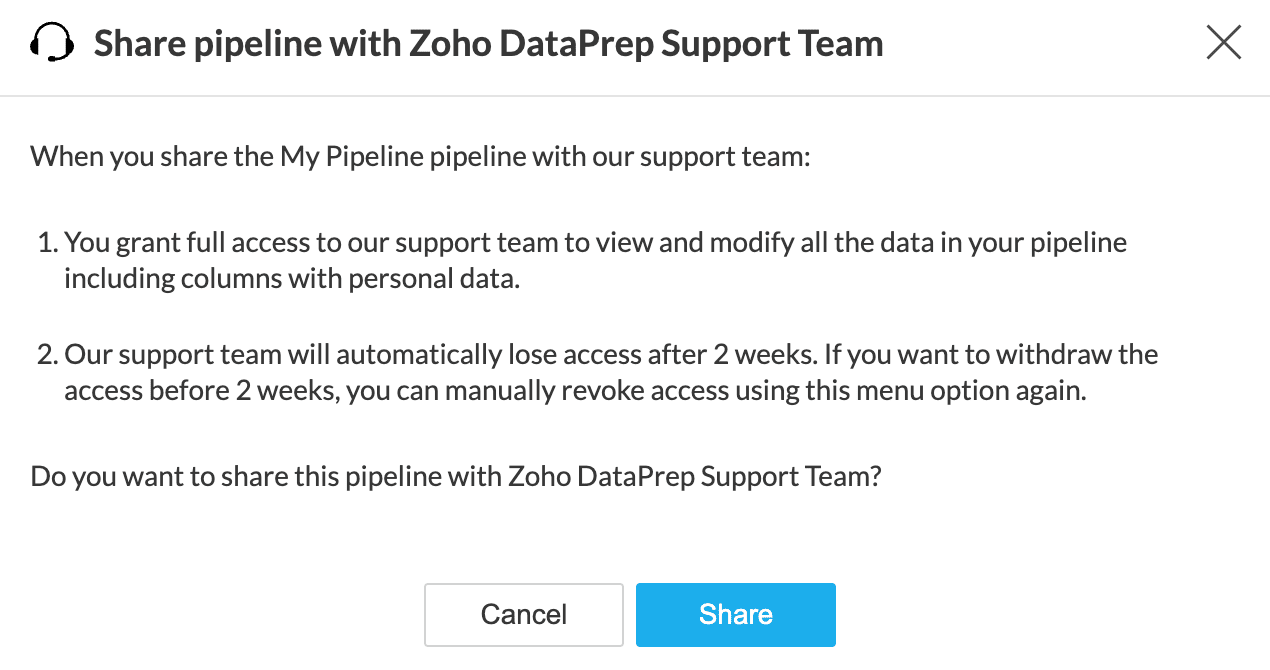This screenshot has height=670, width=1270.
Task: Click 'Support Team?' ending the question
Action: point(791,475)
